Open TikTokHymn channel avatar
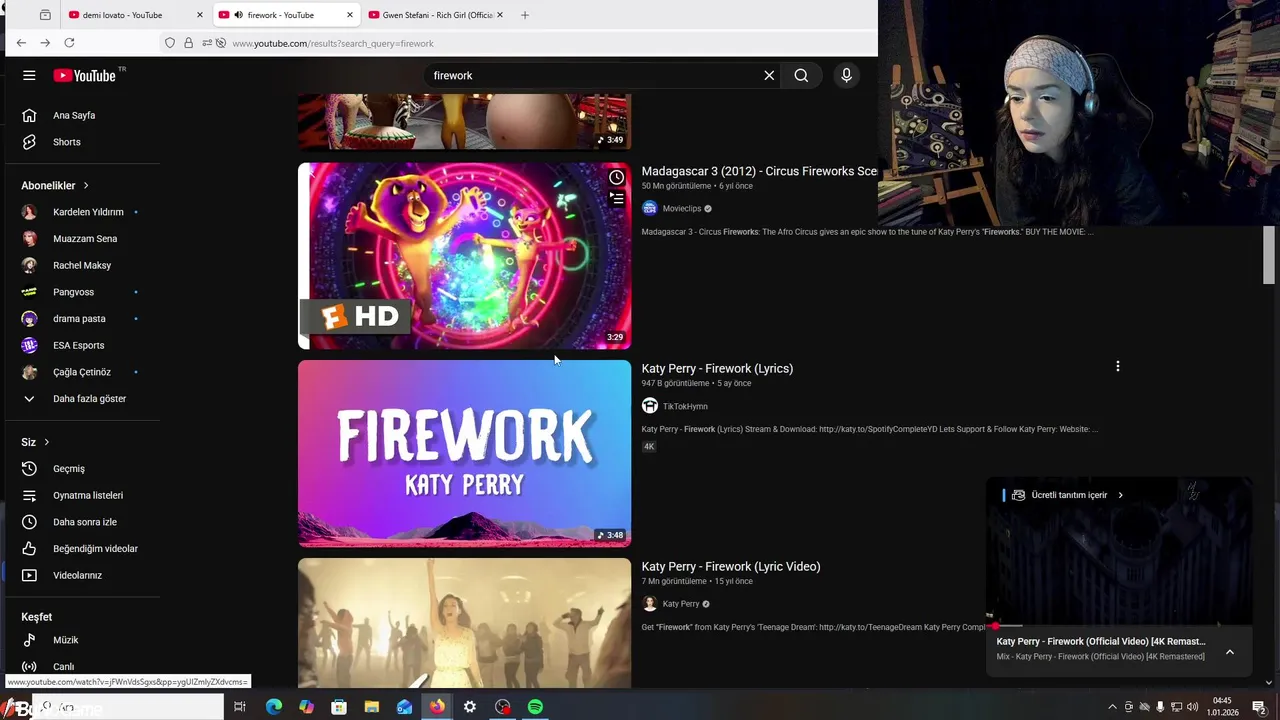Screen dimensions: 1280x720 point(650,406)
